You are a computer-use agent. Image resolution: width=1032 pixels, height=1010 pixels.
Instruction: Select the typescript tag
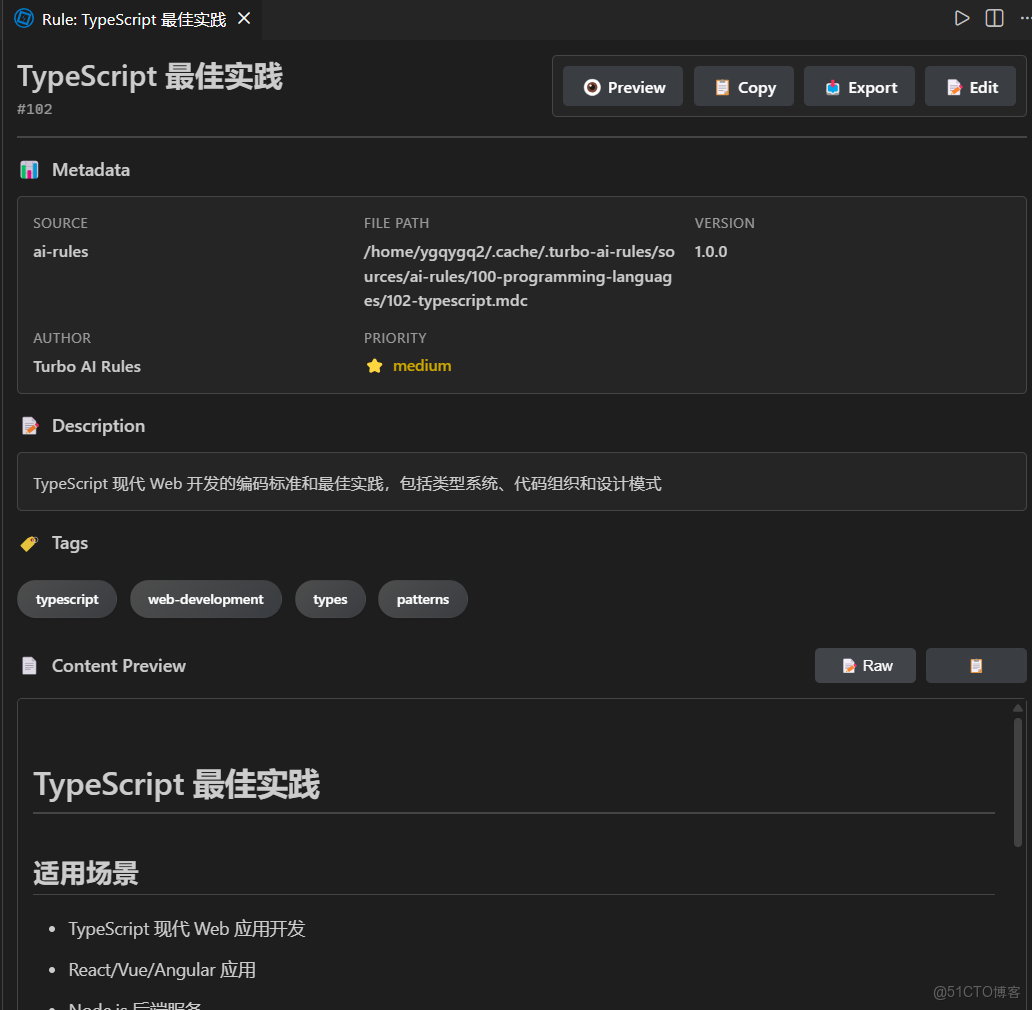tap(66, 598)
